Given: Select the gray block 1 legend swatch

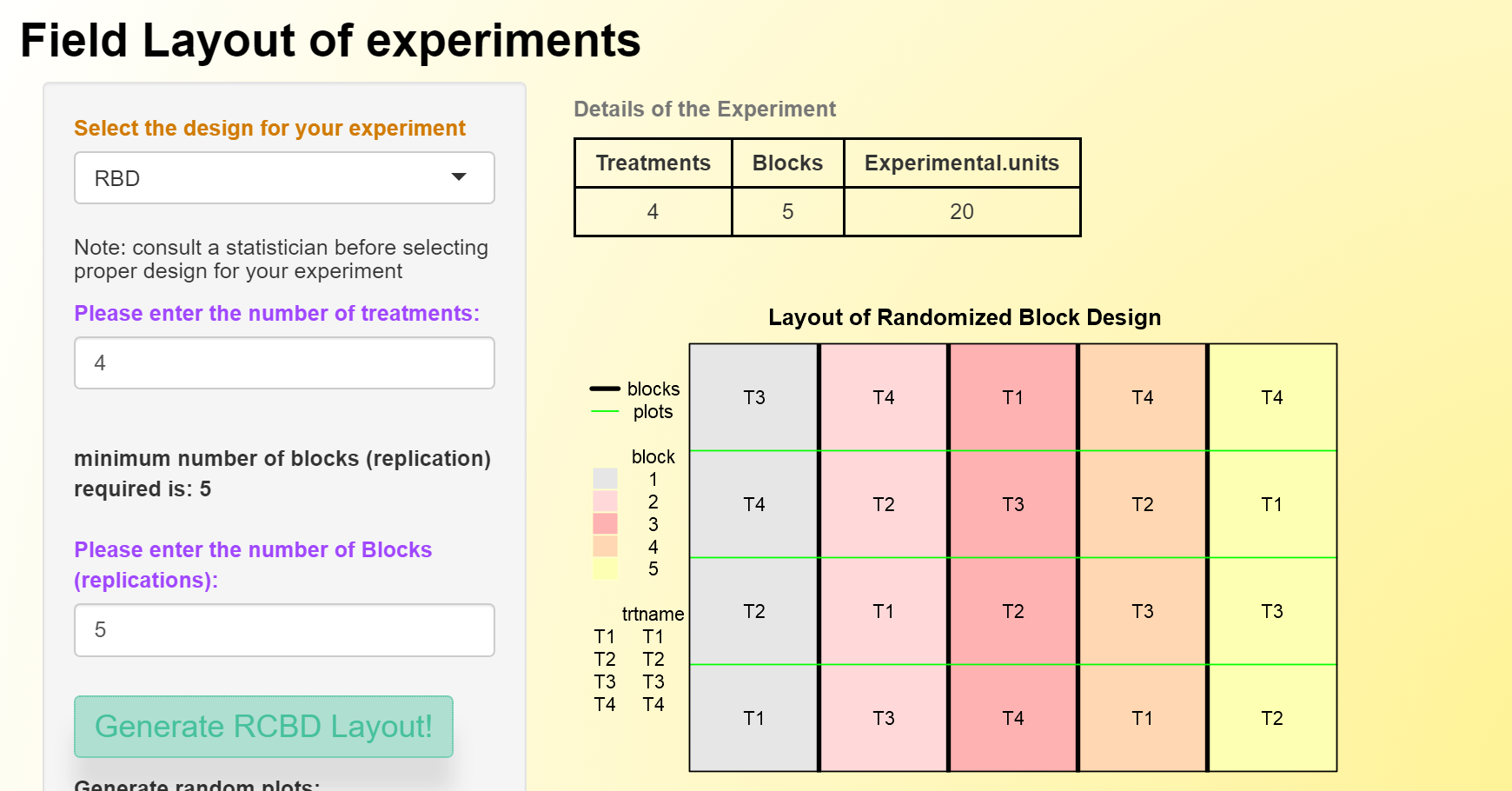Looking at the screenshot, I should (605, 479).
